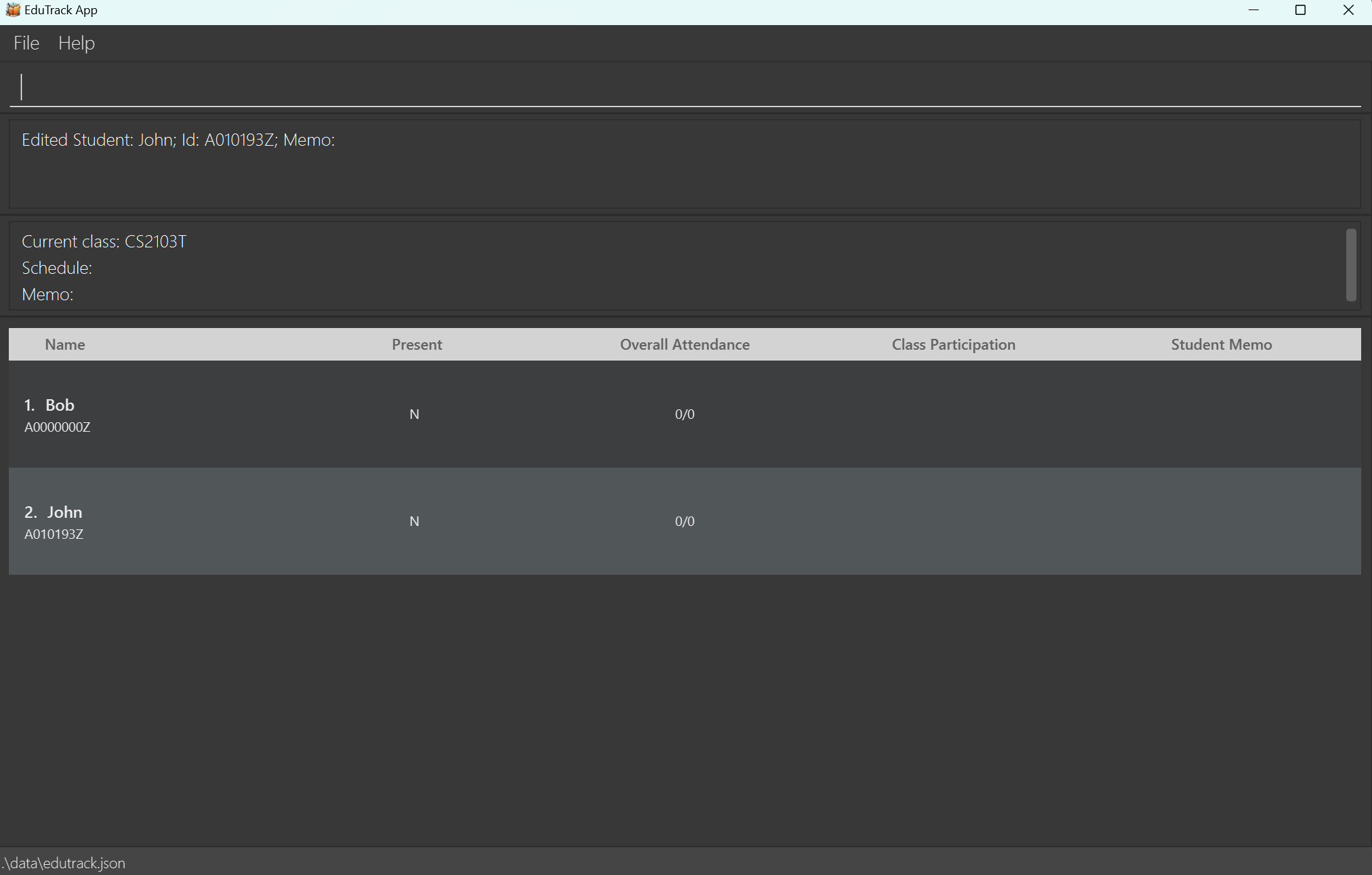Image resolution: width=1372 pixels, height=875 pixels.
Task: Click John's student ID A010193Z
Action: click(54, 534)
